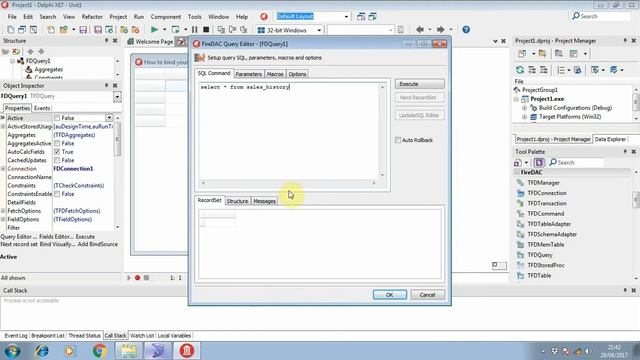The image size is (640, 360).
Task: Click the Bind Visually link
Action: (58, 244)
